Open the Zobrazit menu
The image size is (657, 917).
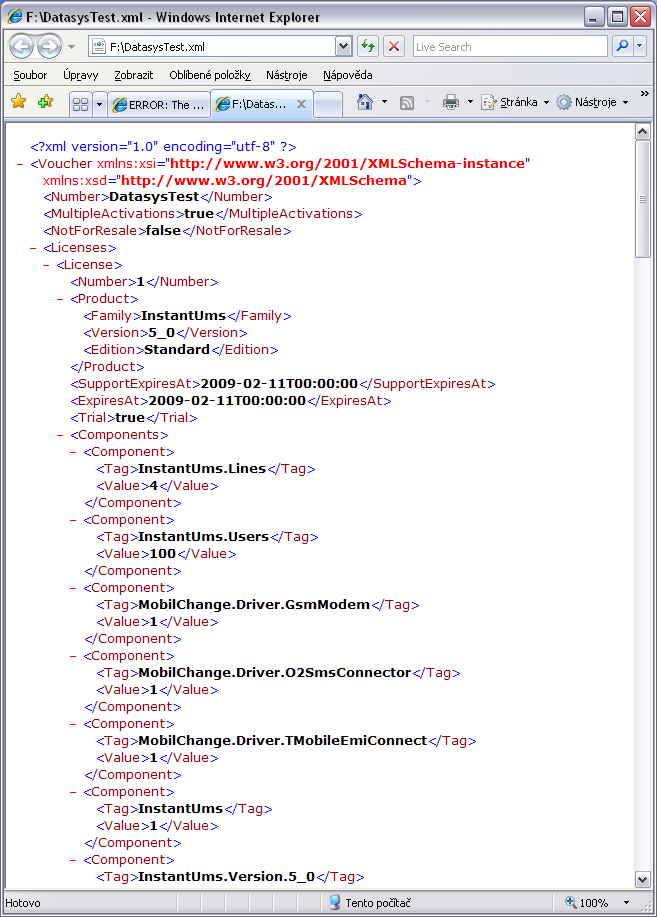(x=133, y=75)
